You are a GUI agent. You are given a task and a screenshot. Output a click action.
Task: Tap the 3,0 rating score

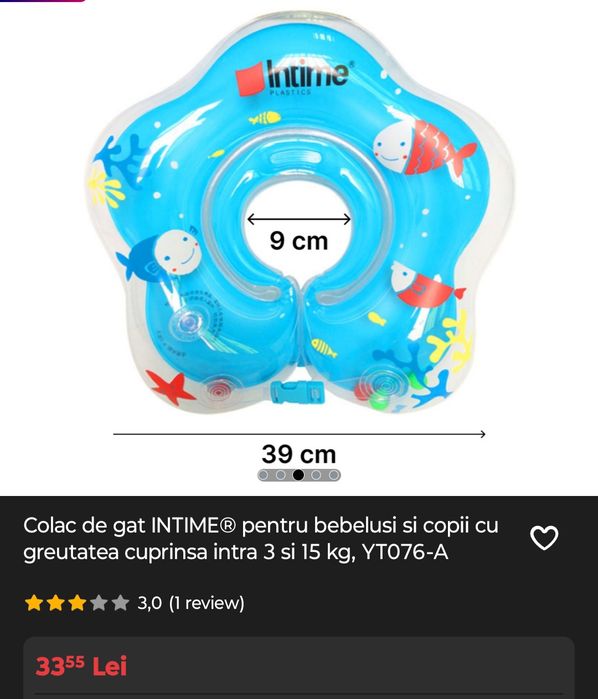[149, 603]
